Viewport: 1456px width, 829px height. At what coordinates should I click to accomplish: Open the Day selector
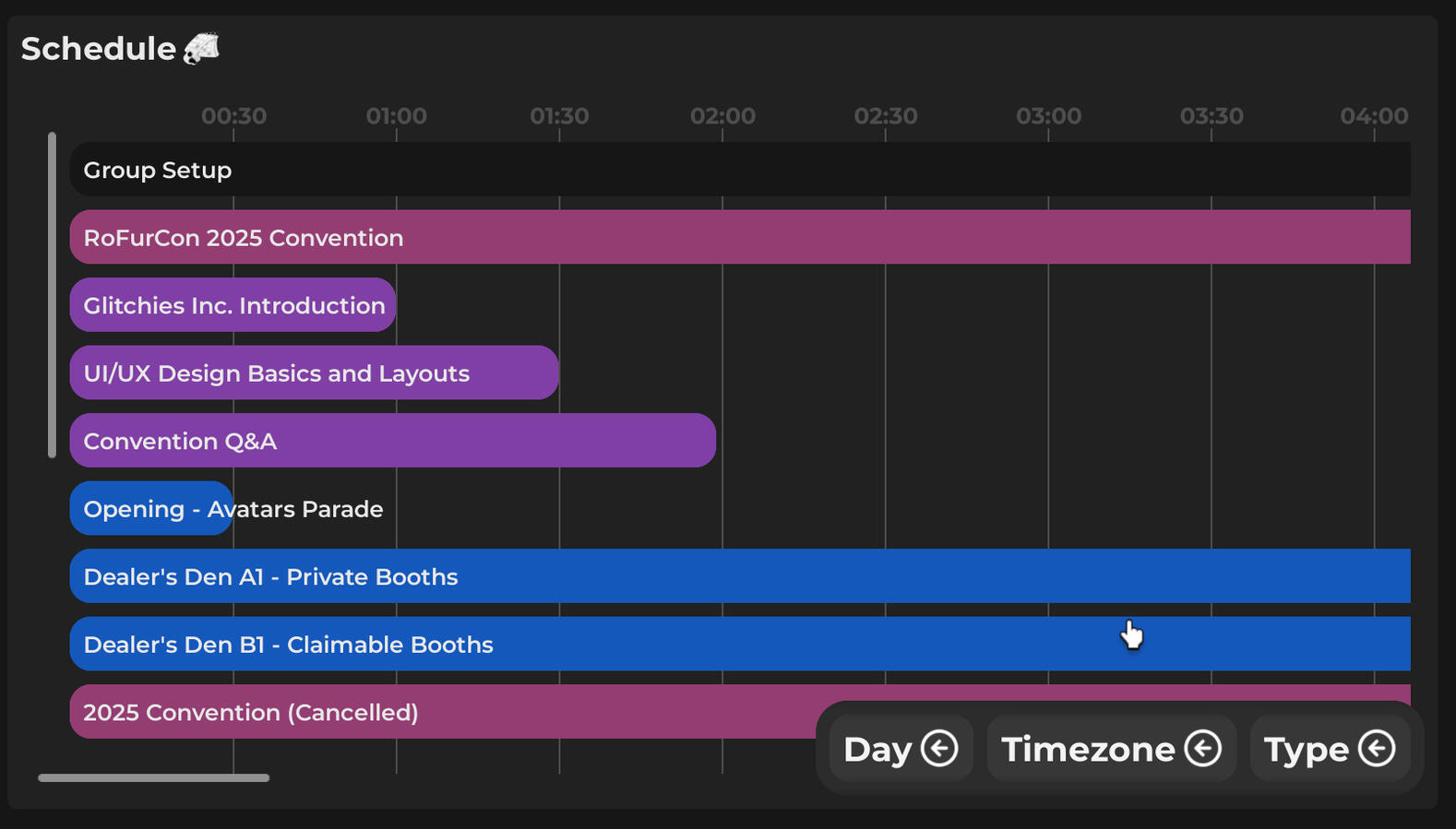pyautogui.click(x=900, y=749)
